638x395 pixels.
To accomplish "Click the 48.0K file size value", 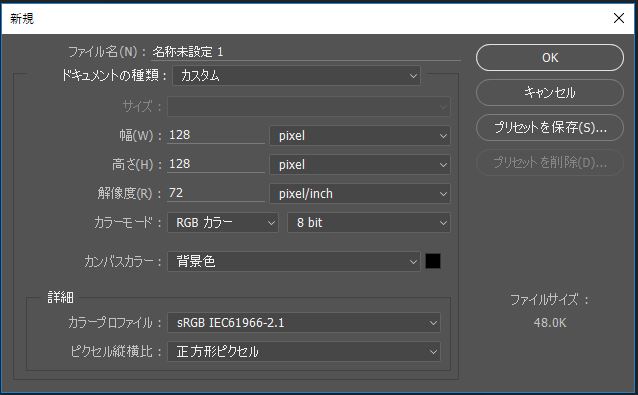I will 550,323.
